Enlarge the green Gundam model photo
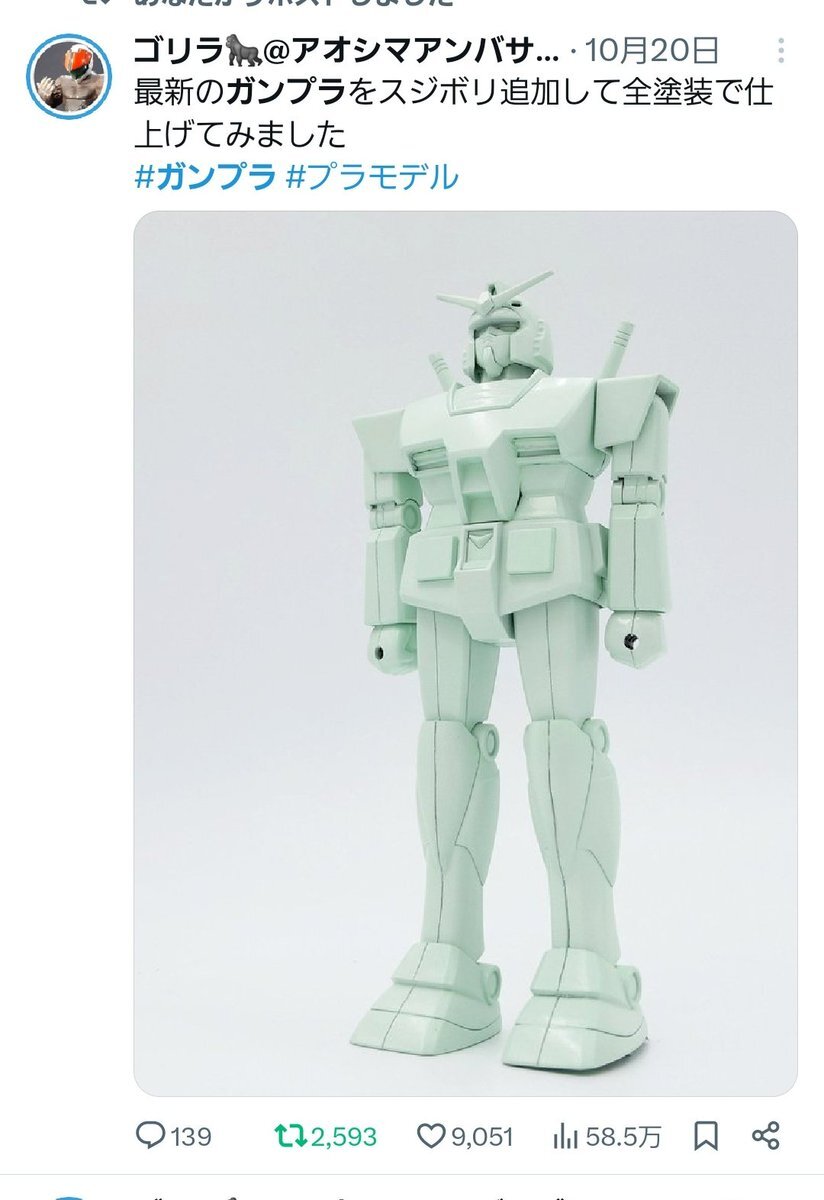The width and height of the screenshot is (824, 1200). tap(465, 653)
